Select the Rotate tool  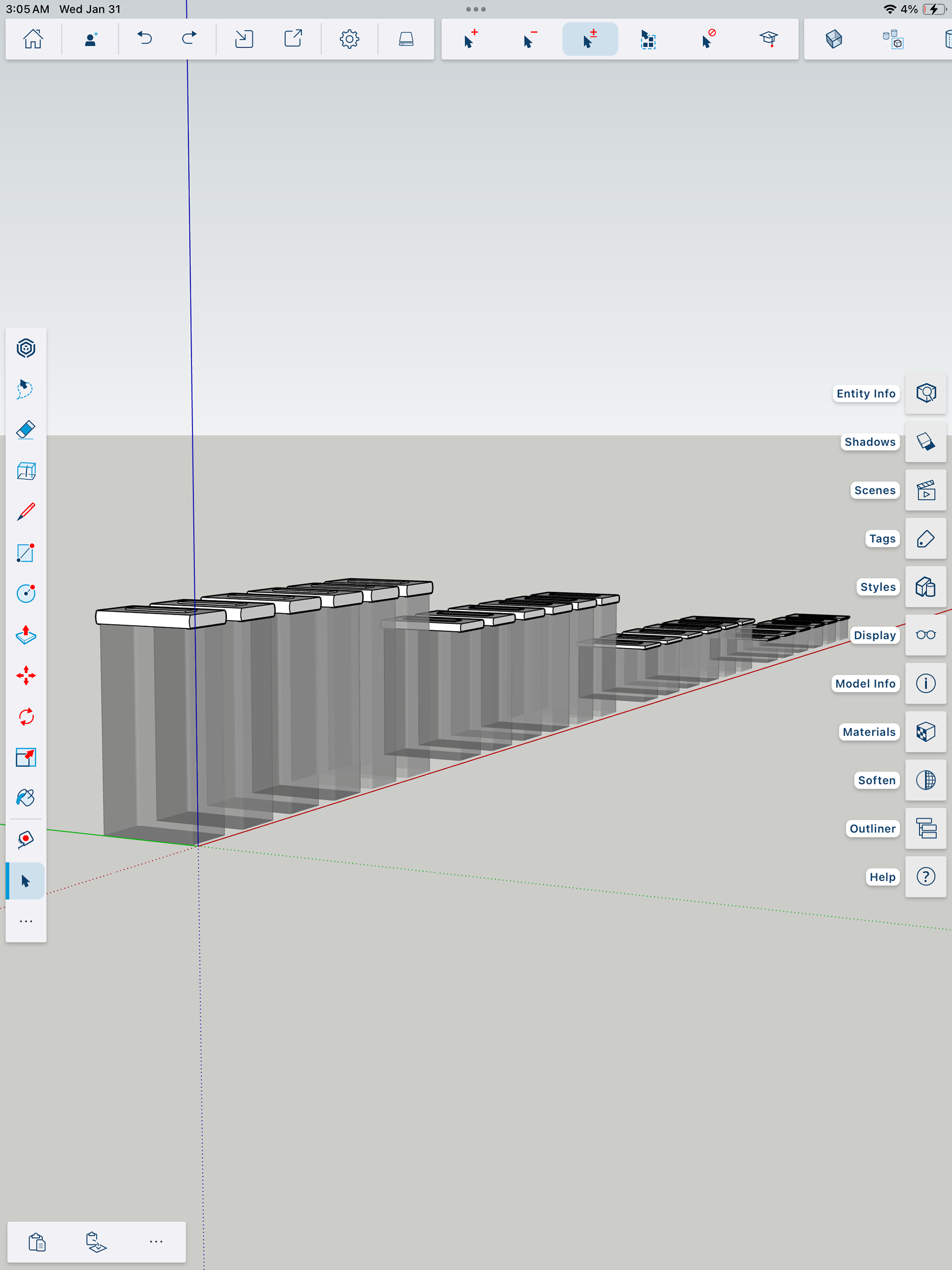click(26, 717)
